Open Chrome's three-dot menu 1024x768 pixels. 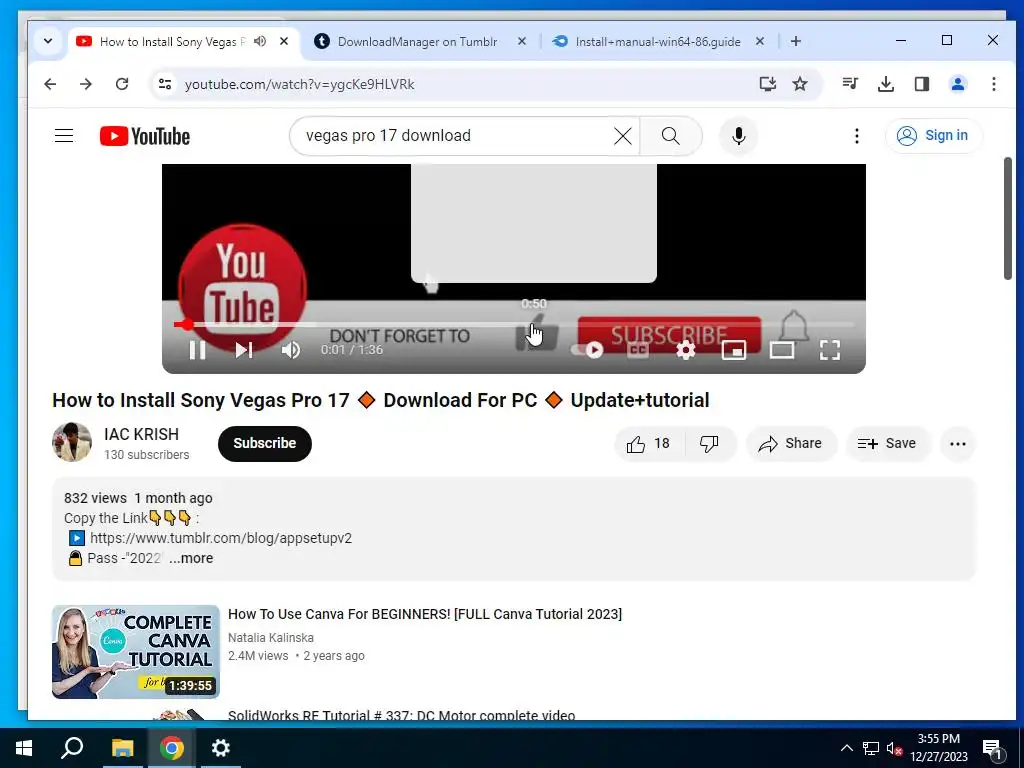[993, 84]
